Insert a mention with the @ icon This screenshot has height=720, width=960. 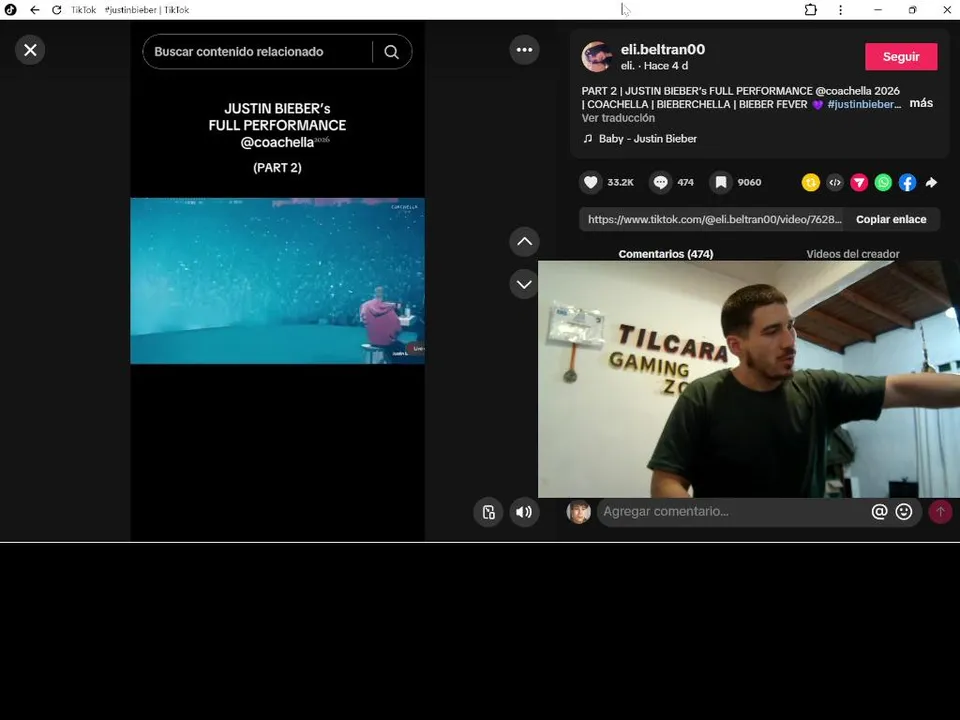879,512
